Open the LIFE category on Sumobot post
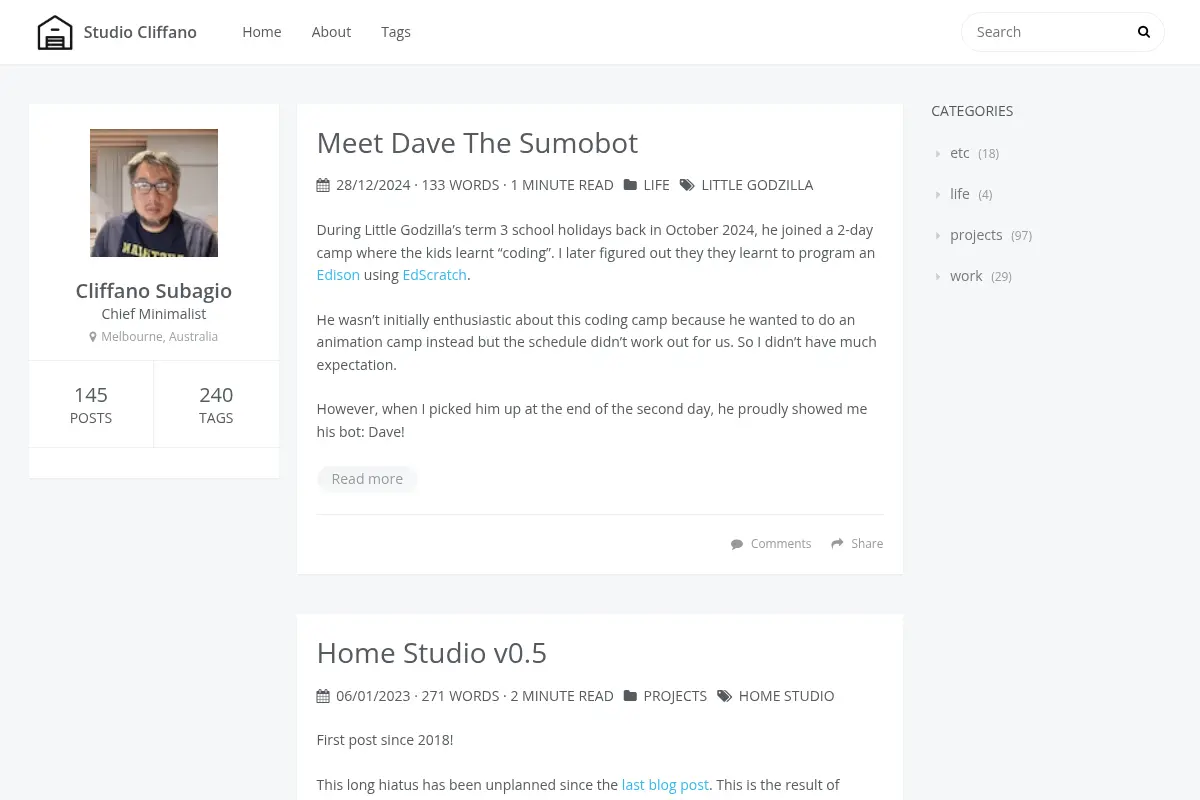 coord(657,185)
